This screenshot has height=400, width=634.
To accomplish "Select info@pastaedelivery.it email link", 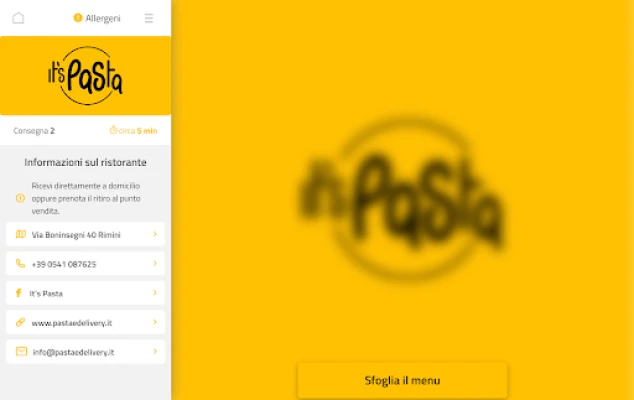I will [73, 352].
